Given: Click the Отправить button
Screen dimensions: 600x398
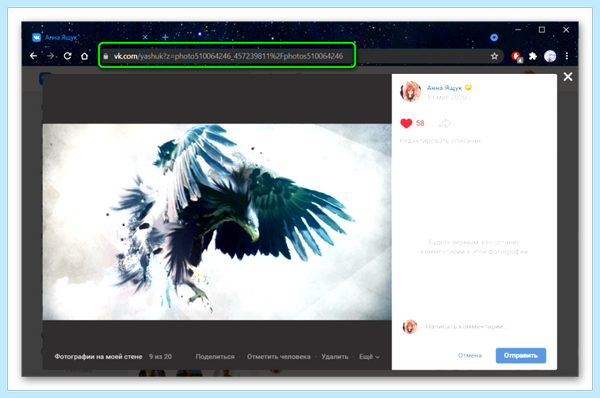Looking at the screenshot, I should coord(521,356).
